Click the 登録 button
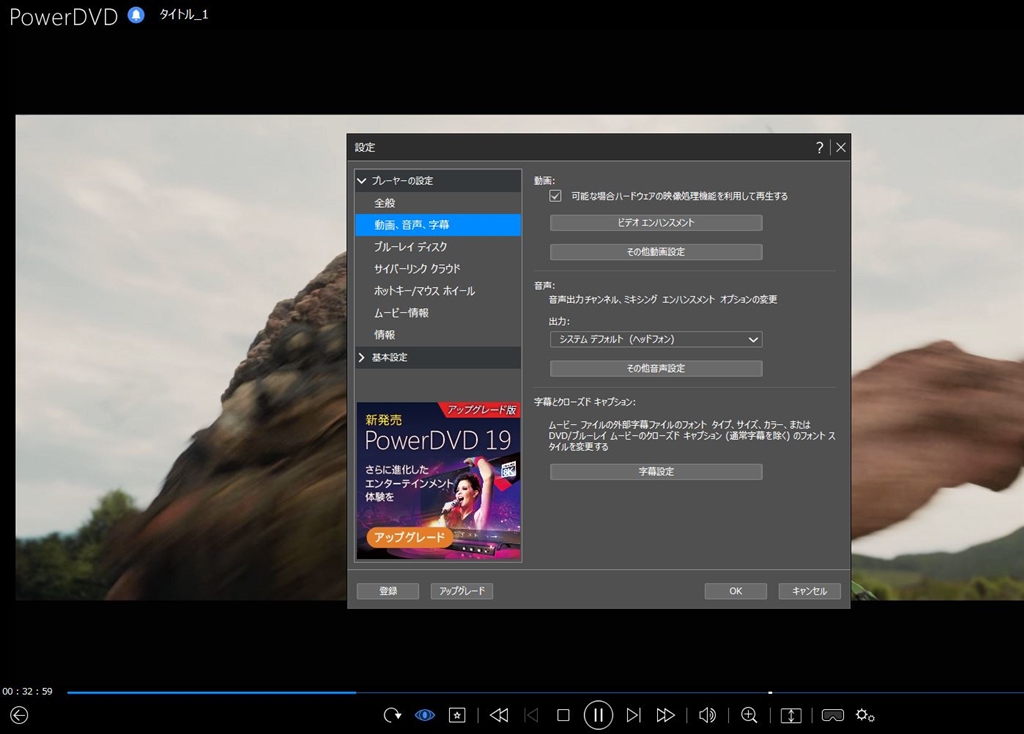Viewport: 1024px width, 734px height. tap(388, 591)
